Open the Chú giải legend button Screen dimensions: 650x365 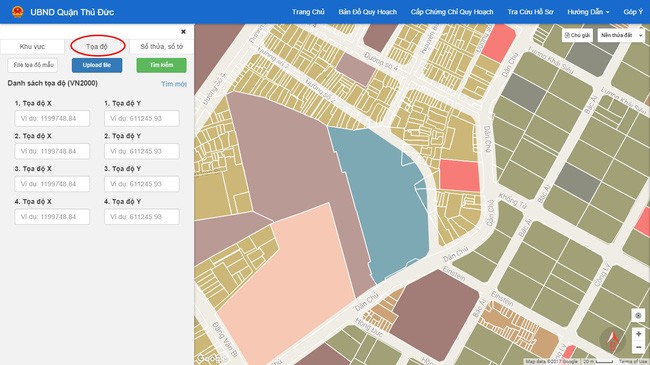click(577, 35)
